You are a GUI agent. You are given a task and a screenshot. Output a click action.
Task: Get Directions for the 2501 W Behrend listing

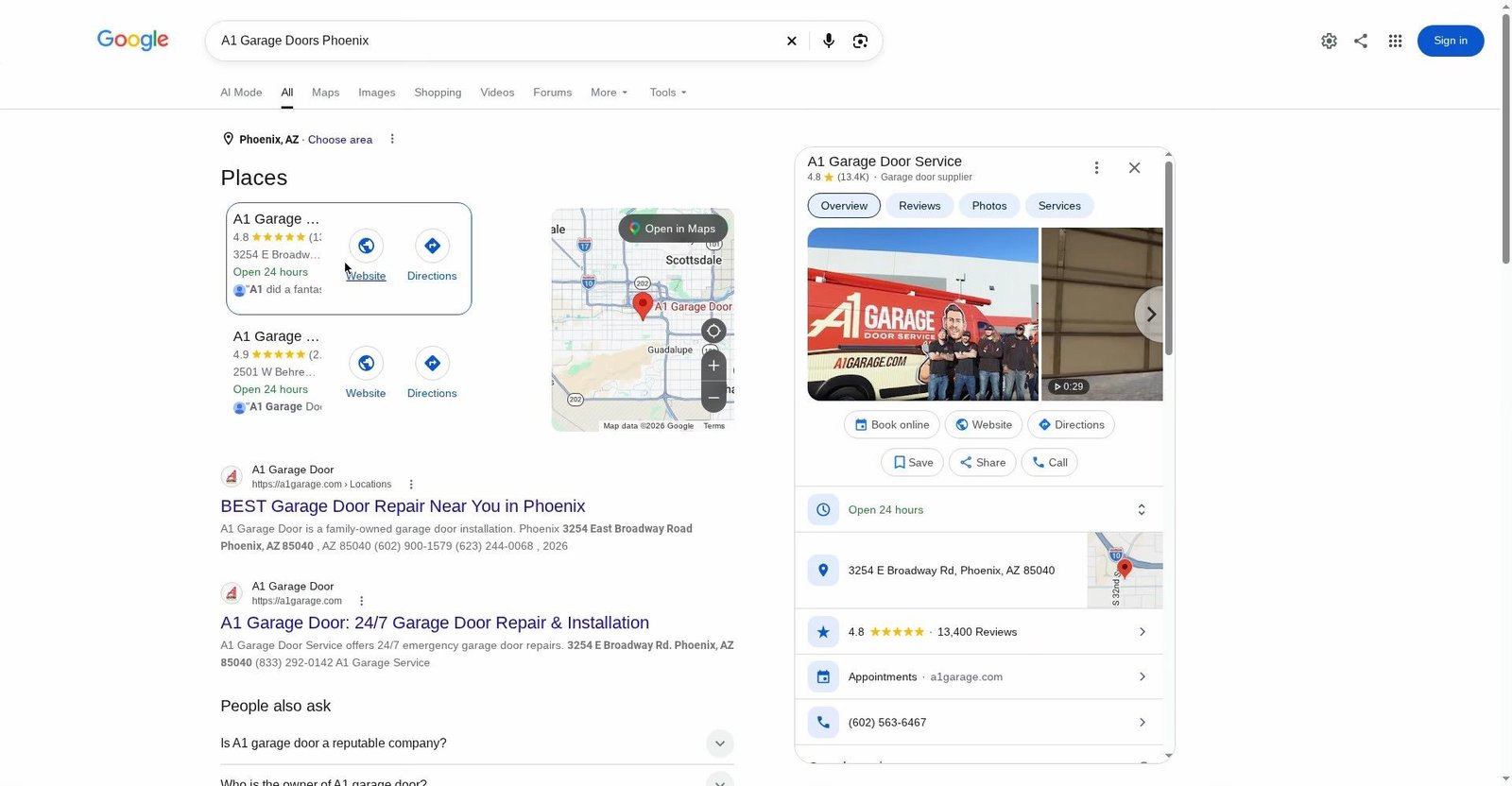click(432, 372)
